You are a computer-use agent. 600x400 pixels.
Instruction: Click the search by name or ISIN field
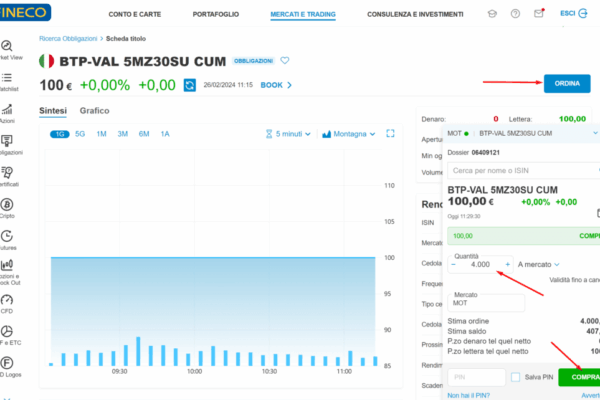point(520,171)
